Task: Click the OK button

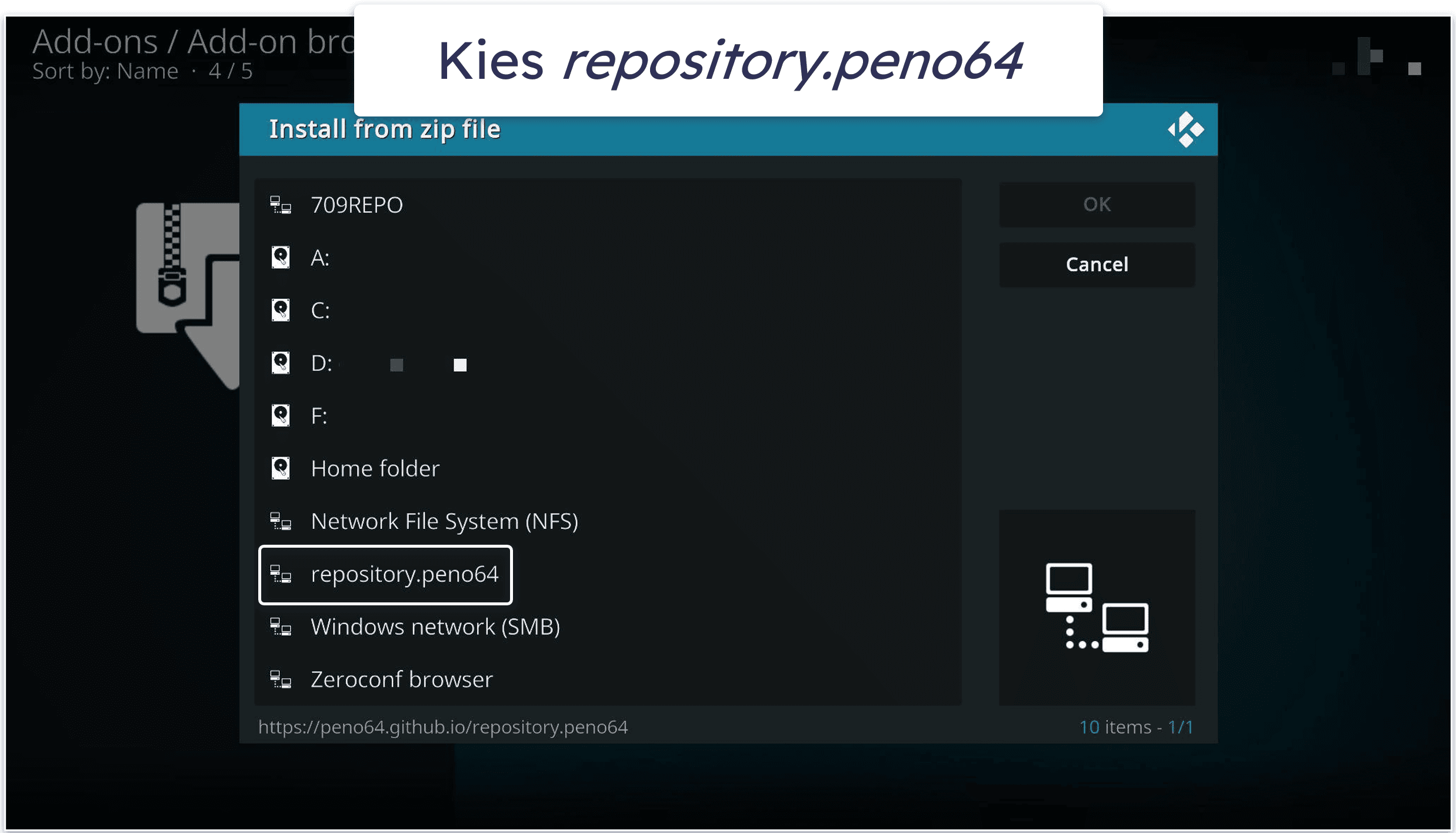Action: click(x=1097, y=204)
